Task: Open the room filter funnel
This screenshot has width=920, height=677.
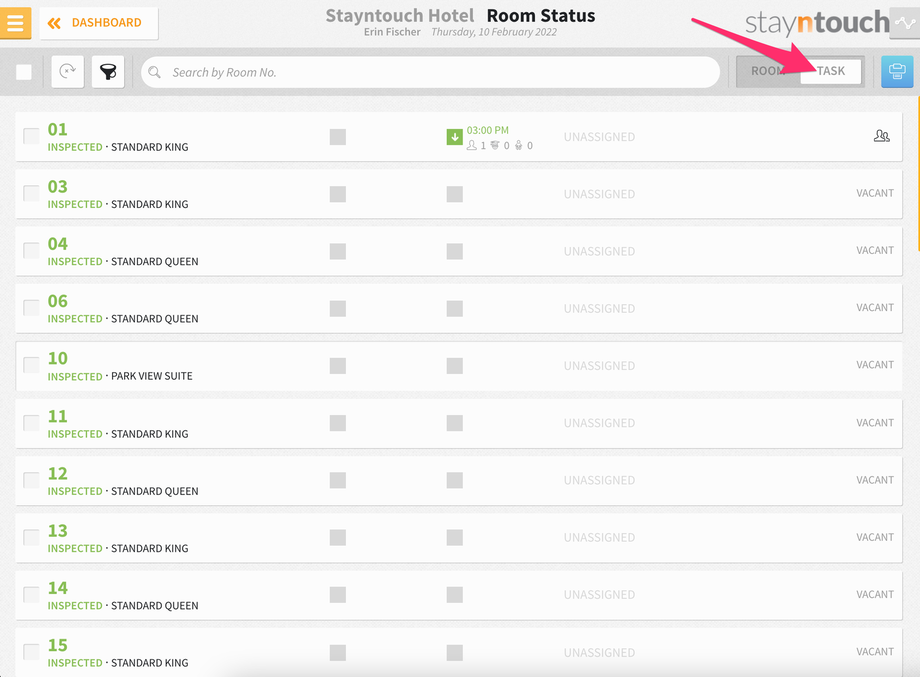Action: point(108,72)
